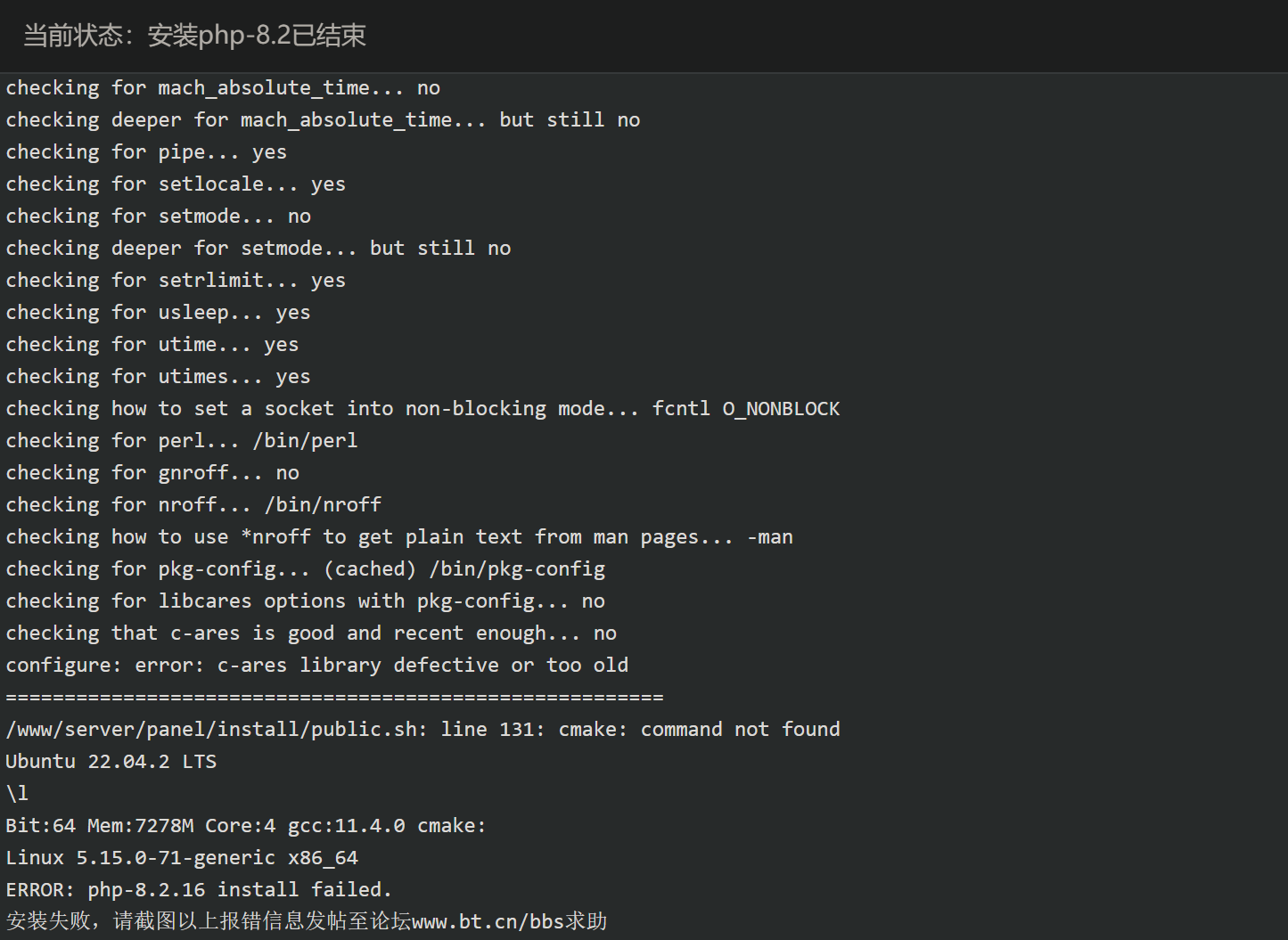Click the 'checking deeper for setmode' line

tap(258, 249)
